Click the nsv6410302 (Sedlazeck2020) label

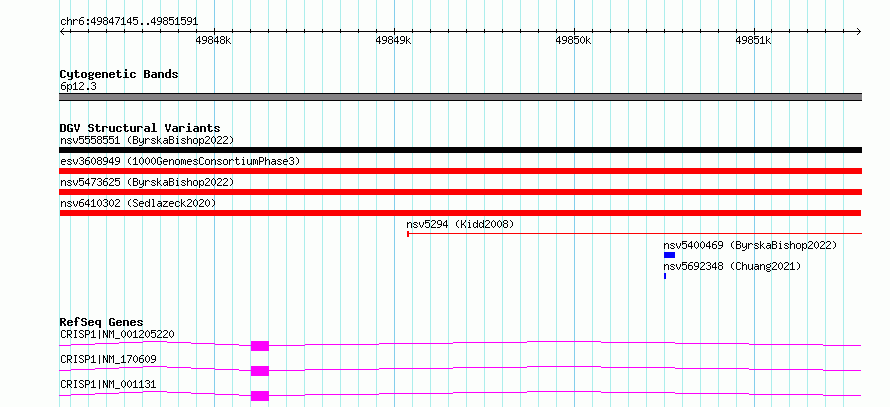click(x=138, y=203)
